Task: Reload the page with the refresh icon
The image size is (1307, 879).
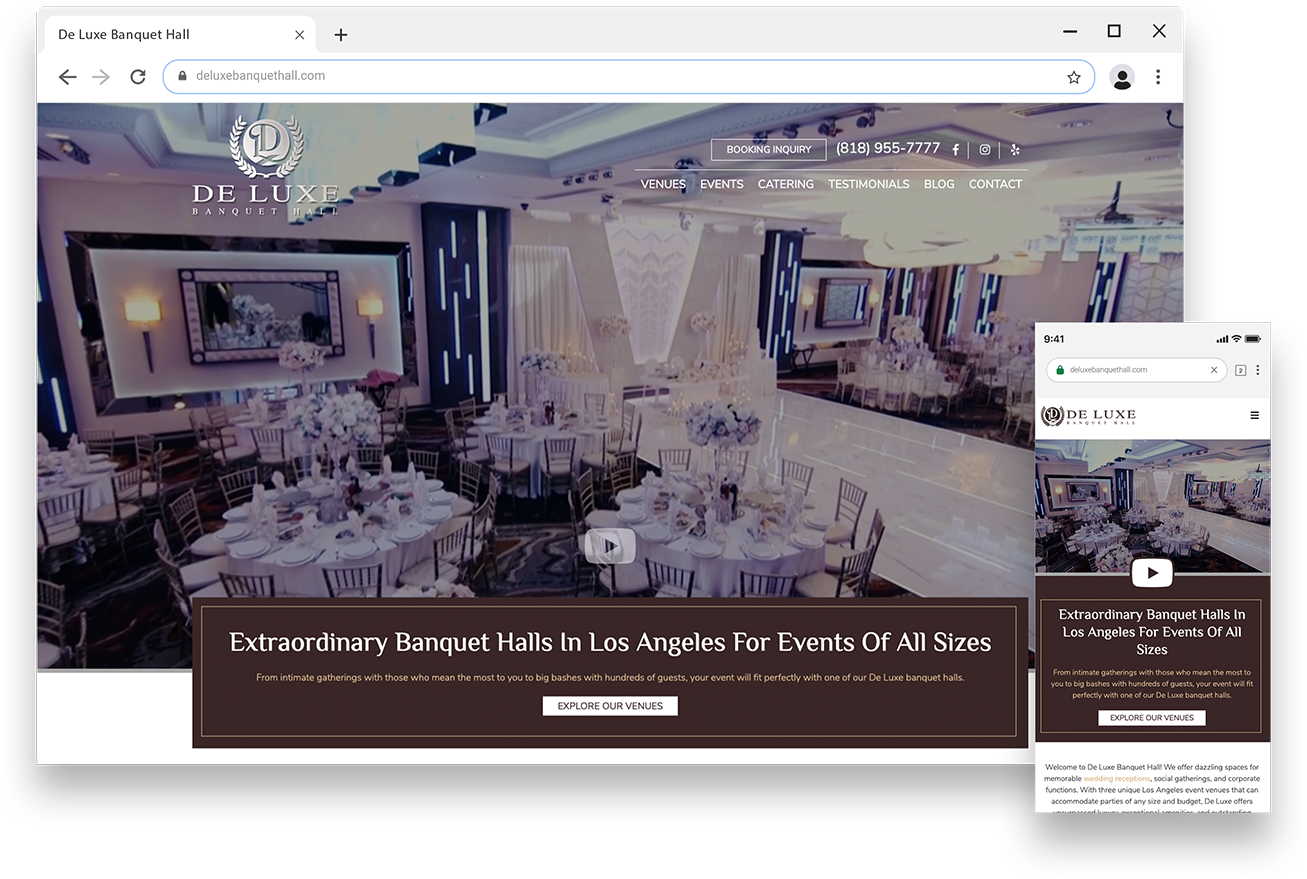Action: coord(138,77)
